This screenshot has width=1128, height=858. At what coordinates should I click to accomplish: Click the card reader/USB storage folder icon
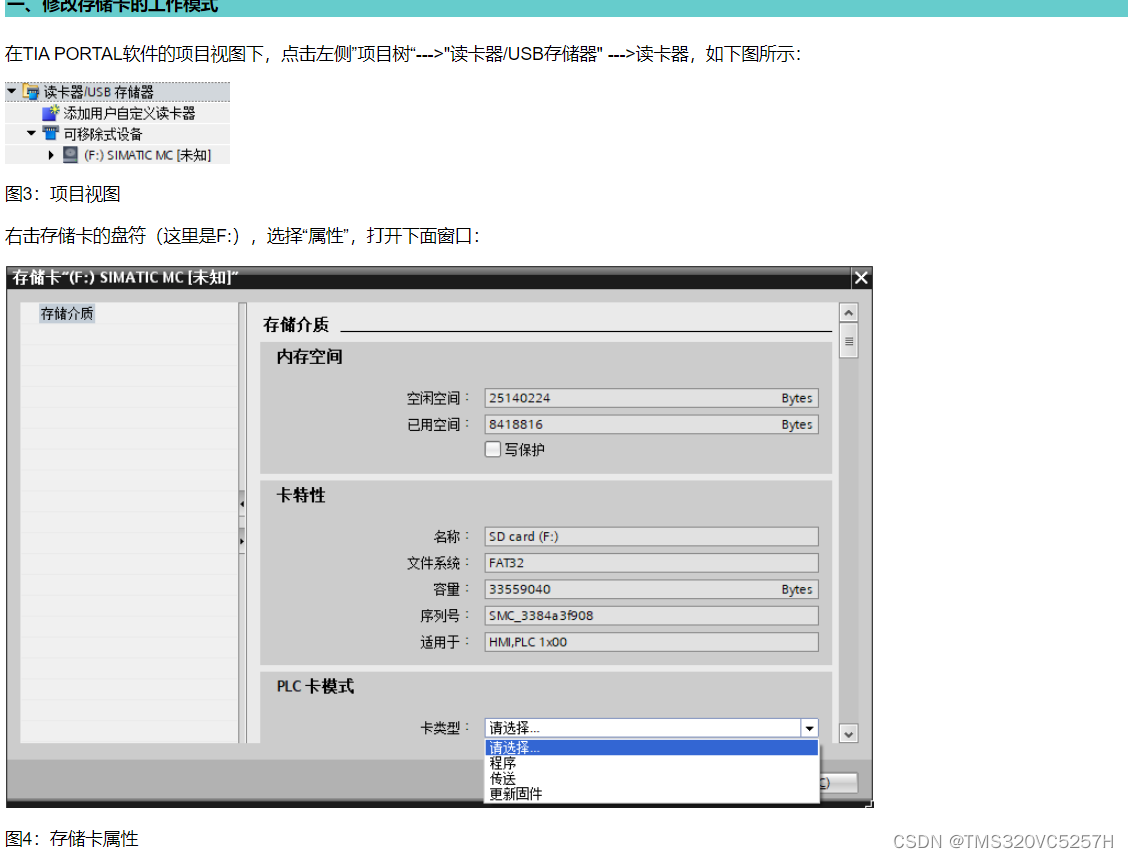(x=31, y=91)
